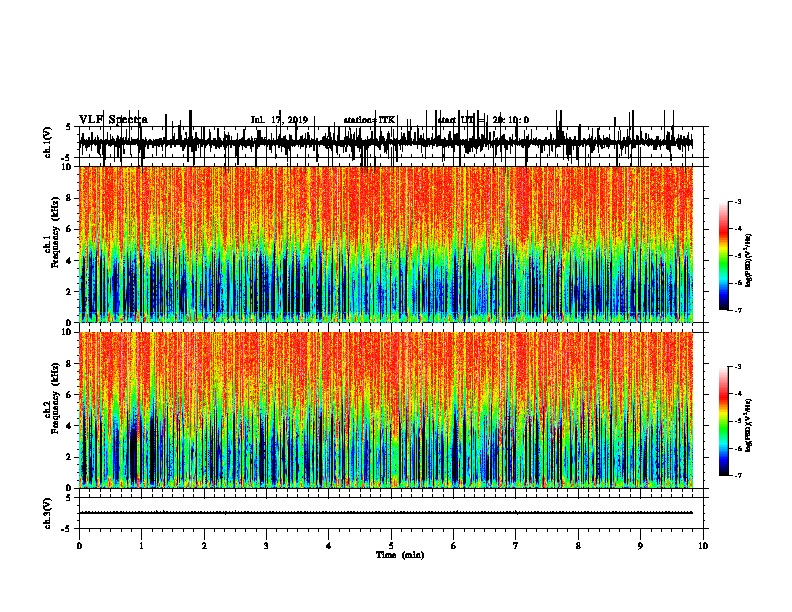This screenshot has height=612, width=792.
Task: Click the '6' kHz tick on ch.2 spectrogram
Action: (x=70, y=395)
